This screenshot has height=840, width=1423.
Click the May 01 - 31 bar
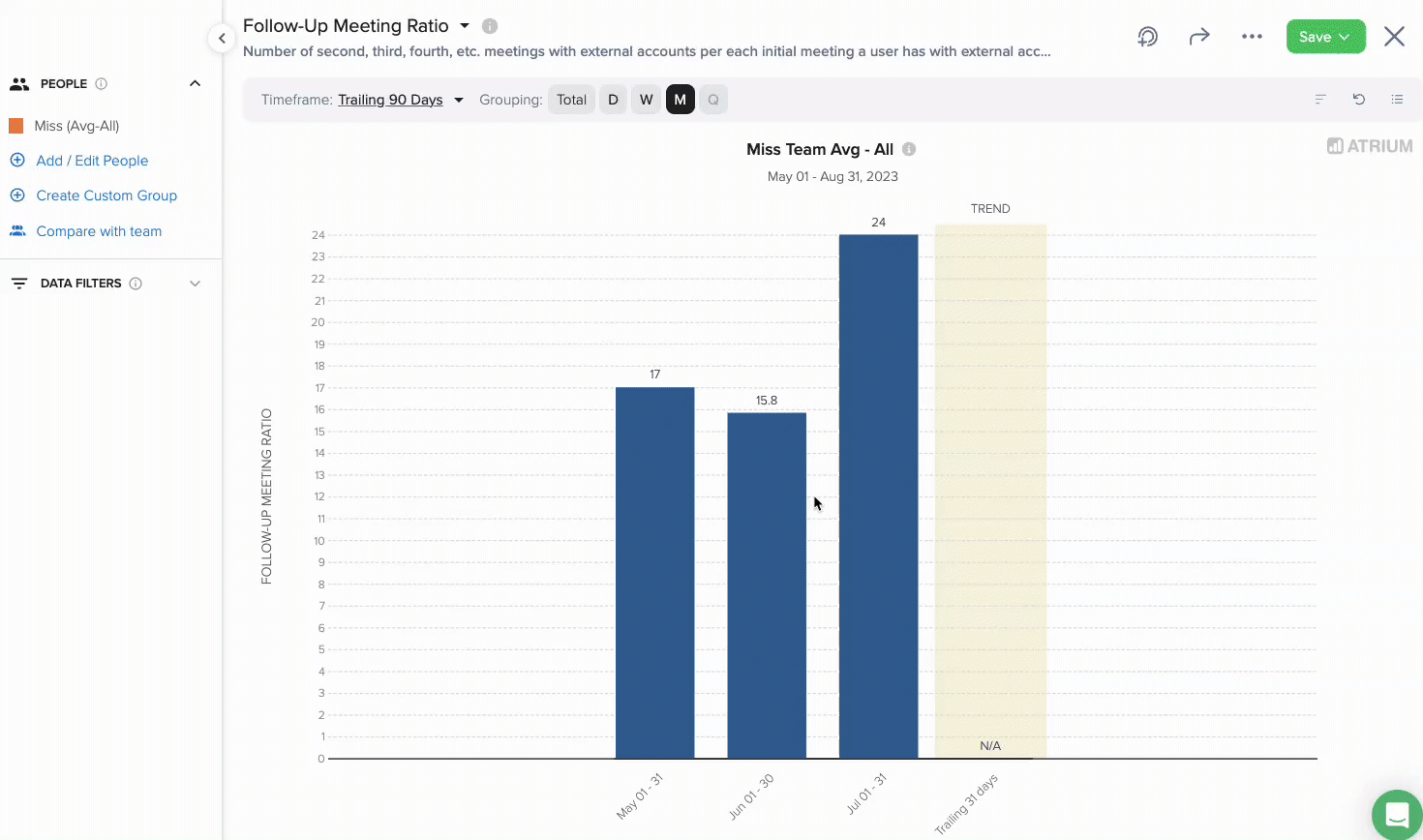pyautogui.click(x=655, y=573)
